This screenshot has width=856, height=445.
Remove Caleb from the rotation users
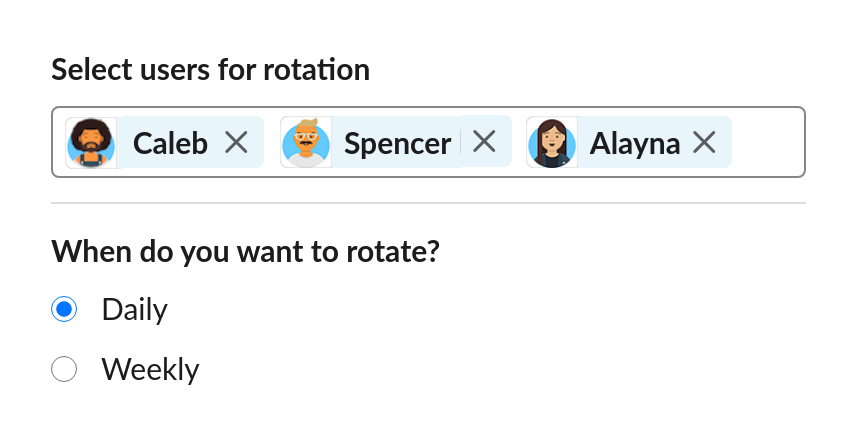pyautogui.click(x=236, y=143)
